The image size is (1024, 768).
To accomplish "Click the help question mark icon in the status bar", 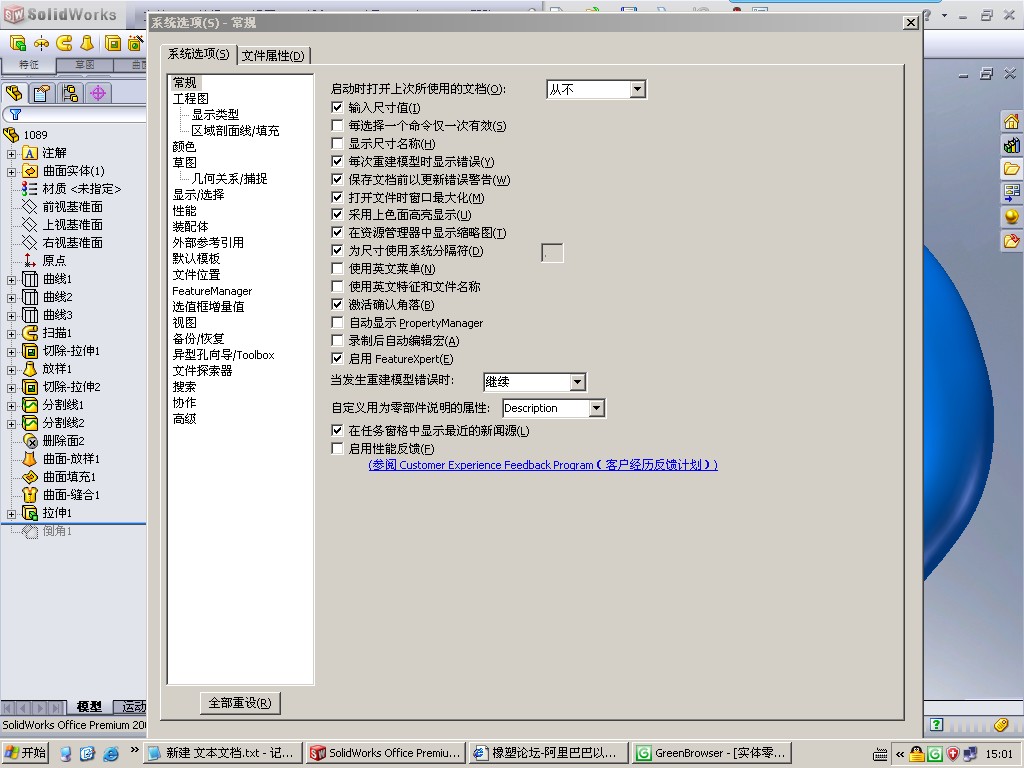I will tap(936, 724).
